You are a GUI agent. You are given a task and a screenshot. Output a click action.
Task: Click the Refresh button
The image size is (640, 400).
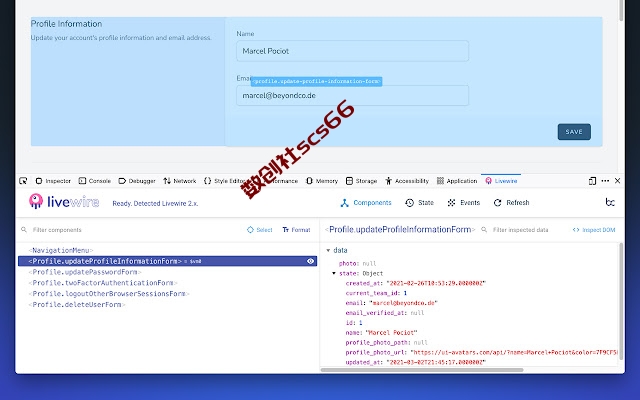pos(511,203)
